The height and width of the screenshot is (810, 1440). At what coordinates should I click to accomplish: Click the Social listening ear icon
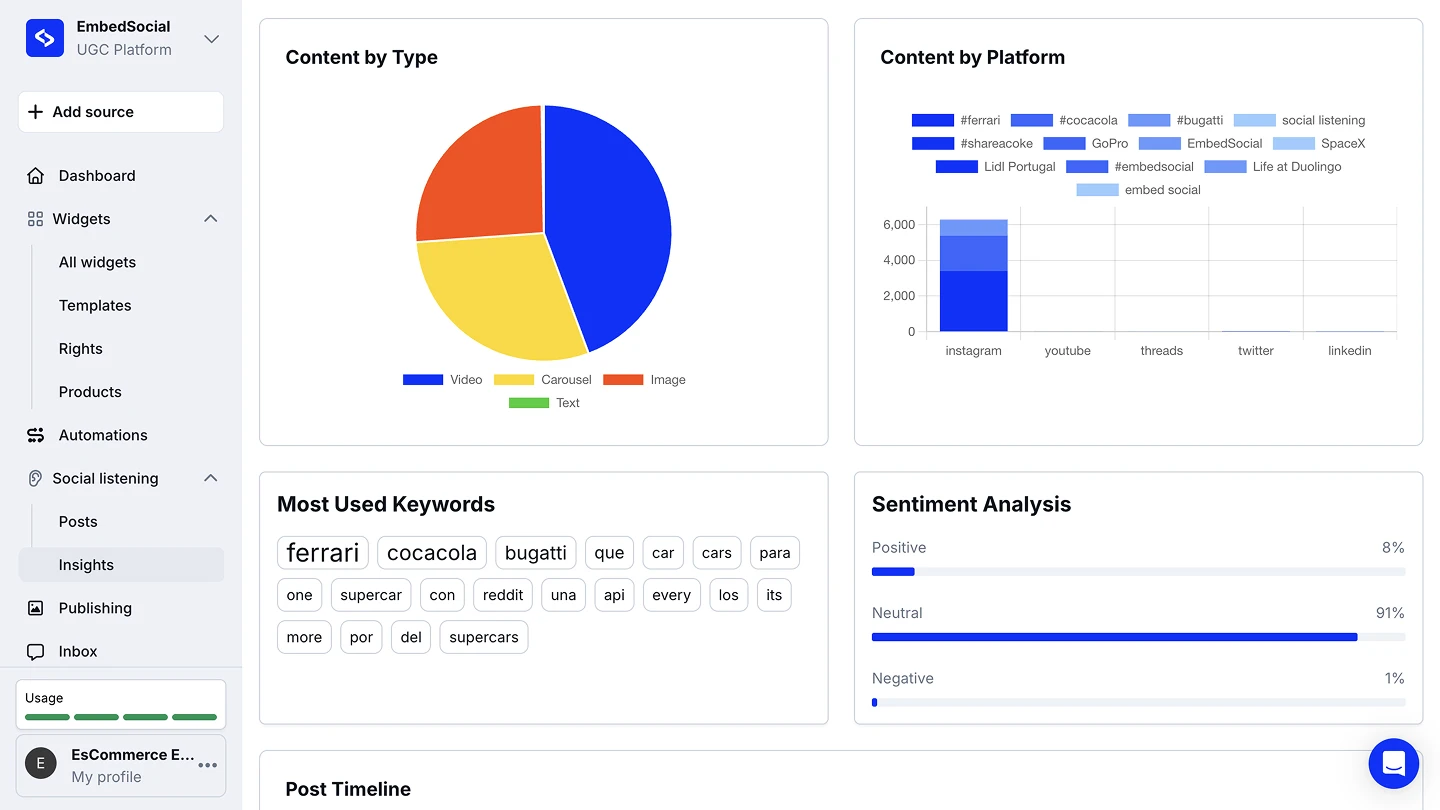point(36,478)
